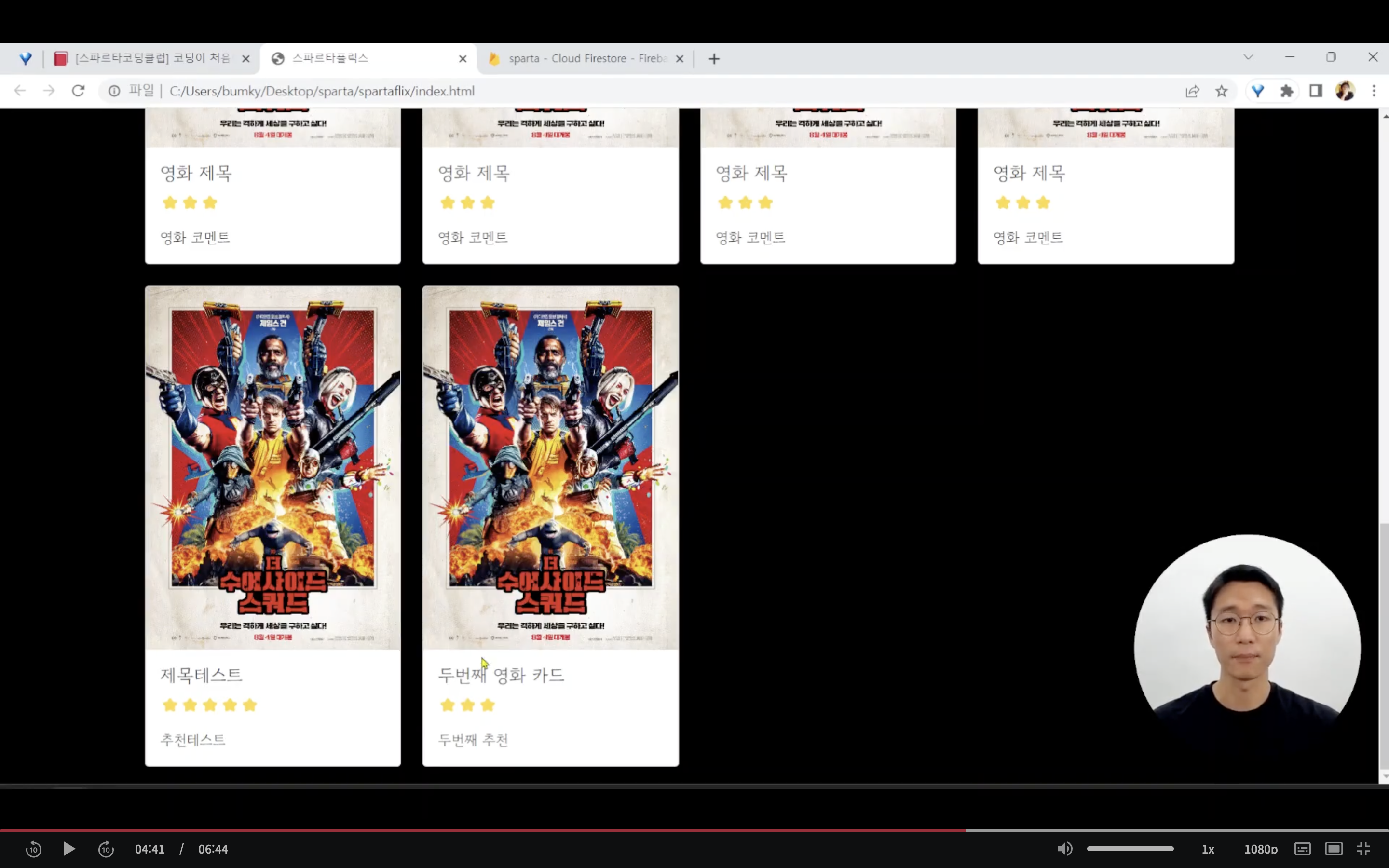The height and width of the screenshot is (868, 1389).
Task: Close the 스파르타코딩클럽 tab
Action: click(x=245, y=58)
